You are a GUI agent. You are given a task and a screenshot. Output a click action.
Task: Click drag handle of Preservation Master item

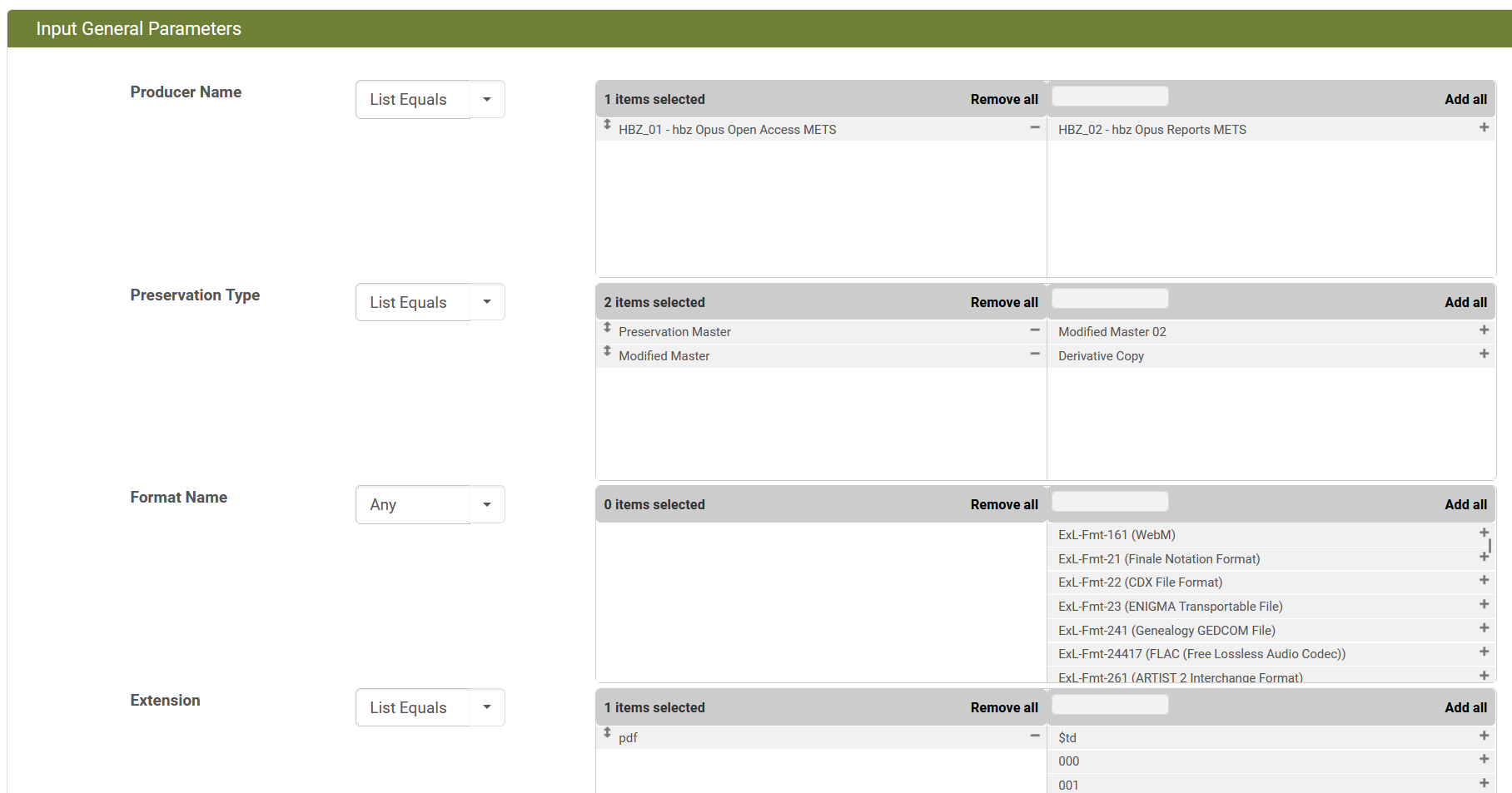tap(607, 328)
